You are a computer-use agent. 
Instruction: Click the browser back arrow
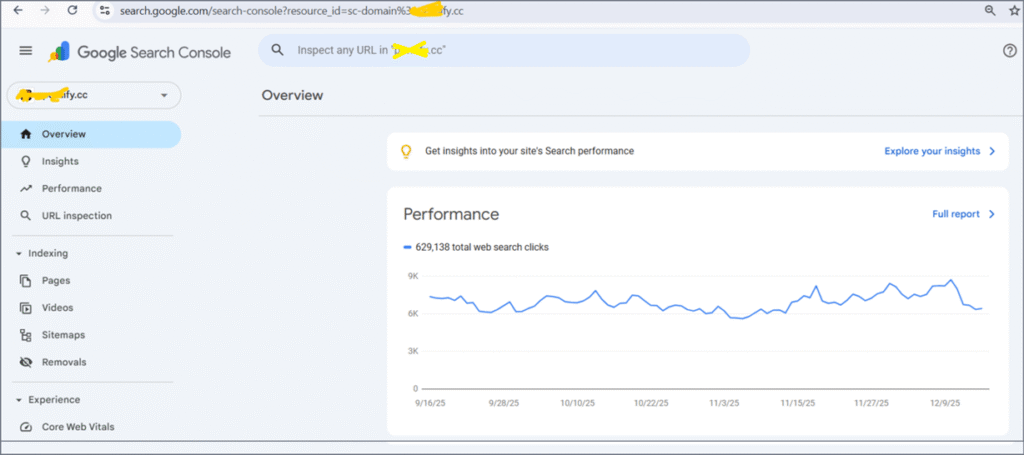(x=16, y=10)
